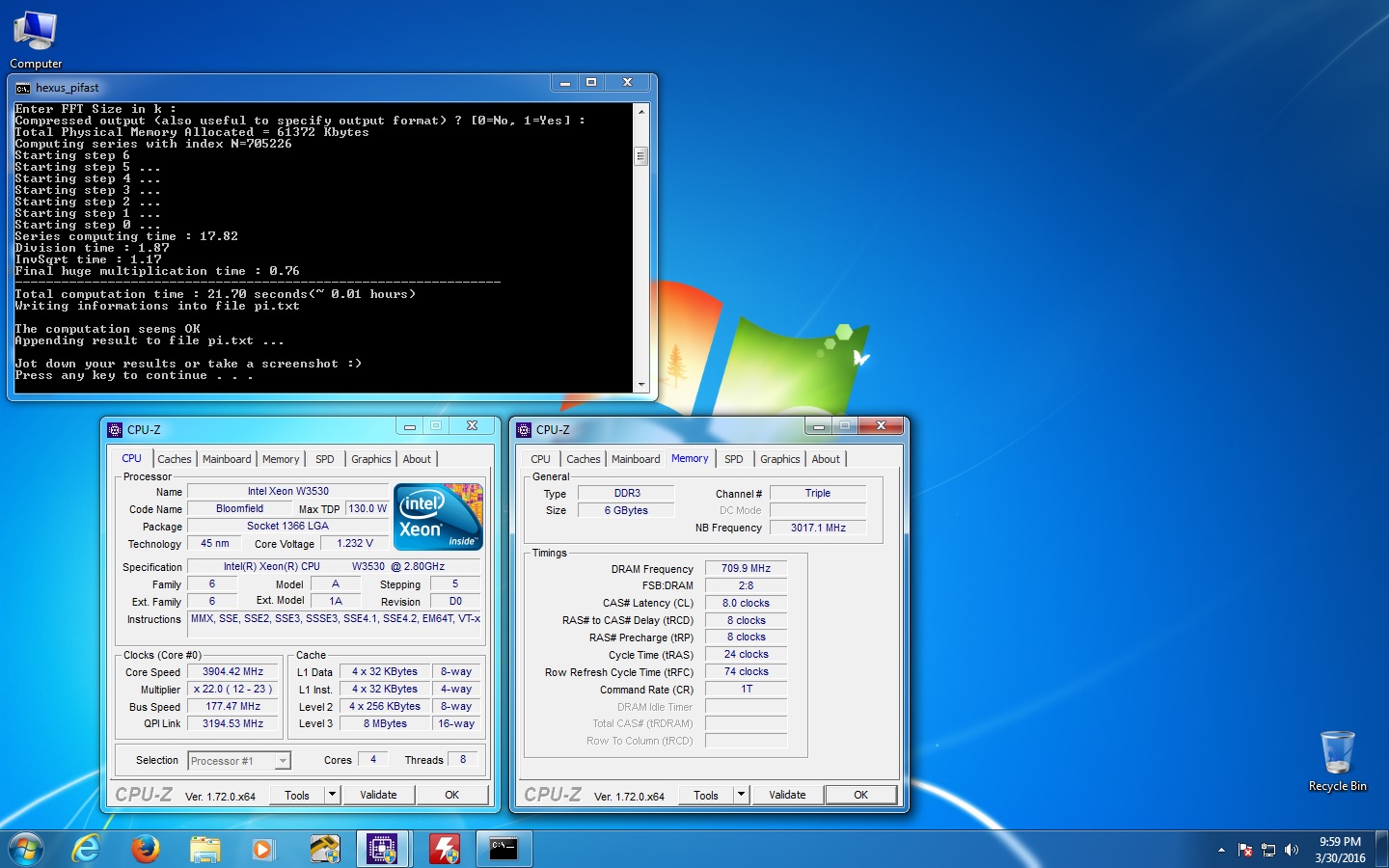1389x868 pixels.
Task: Click the network tray icon
Action: [1268, 850]
